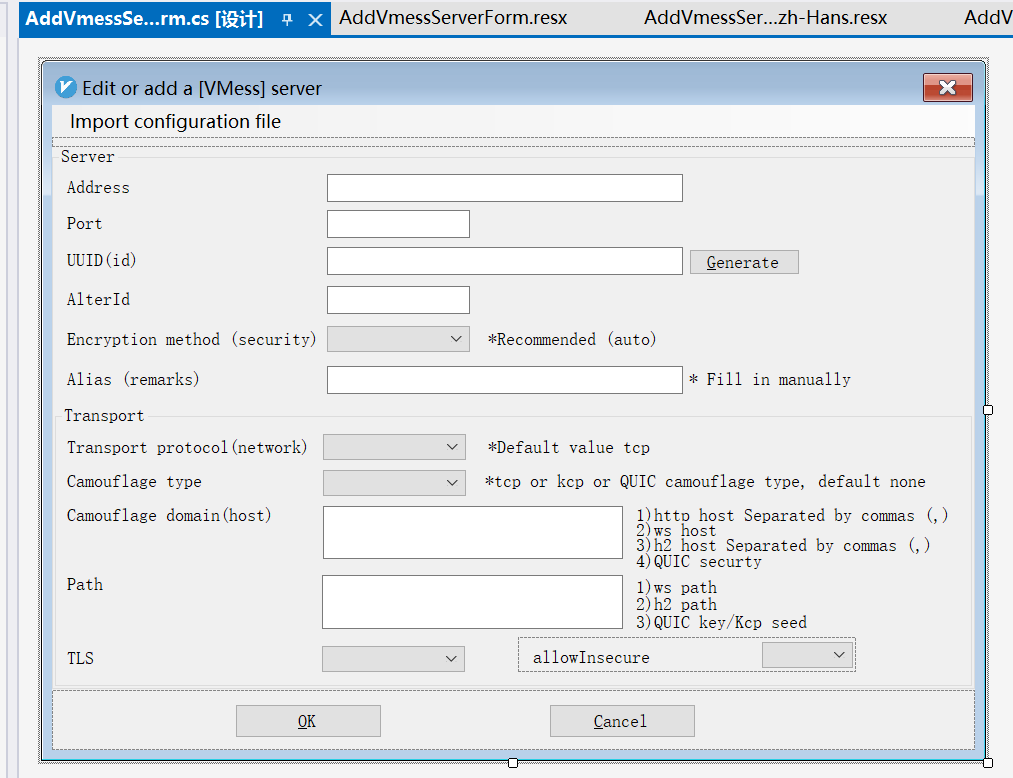
Task: Pin the AddVmessServerForm.cs design tab
Action: [x=287, y=19]
